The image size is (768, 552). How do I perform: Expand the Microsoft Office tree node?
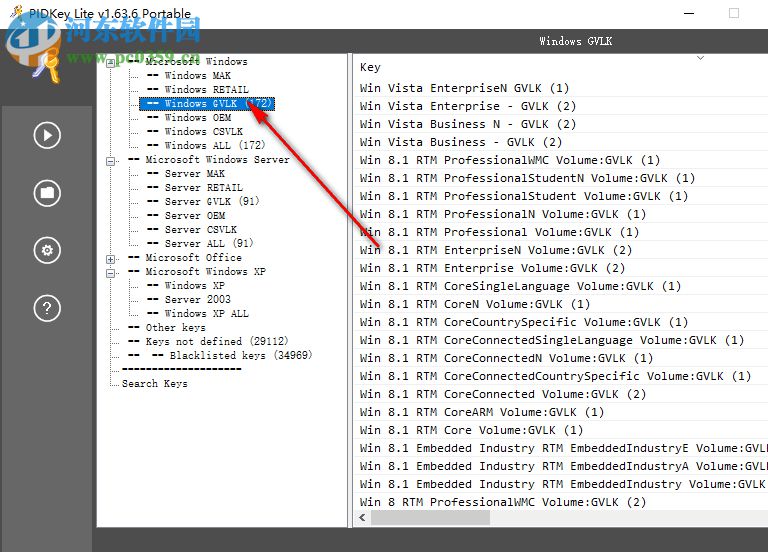tap(111, 259)
